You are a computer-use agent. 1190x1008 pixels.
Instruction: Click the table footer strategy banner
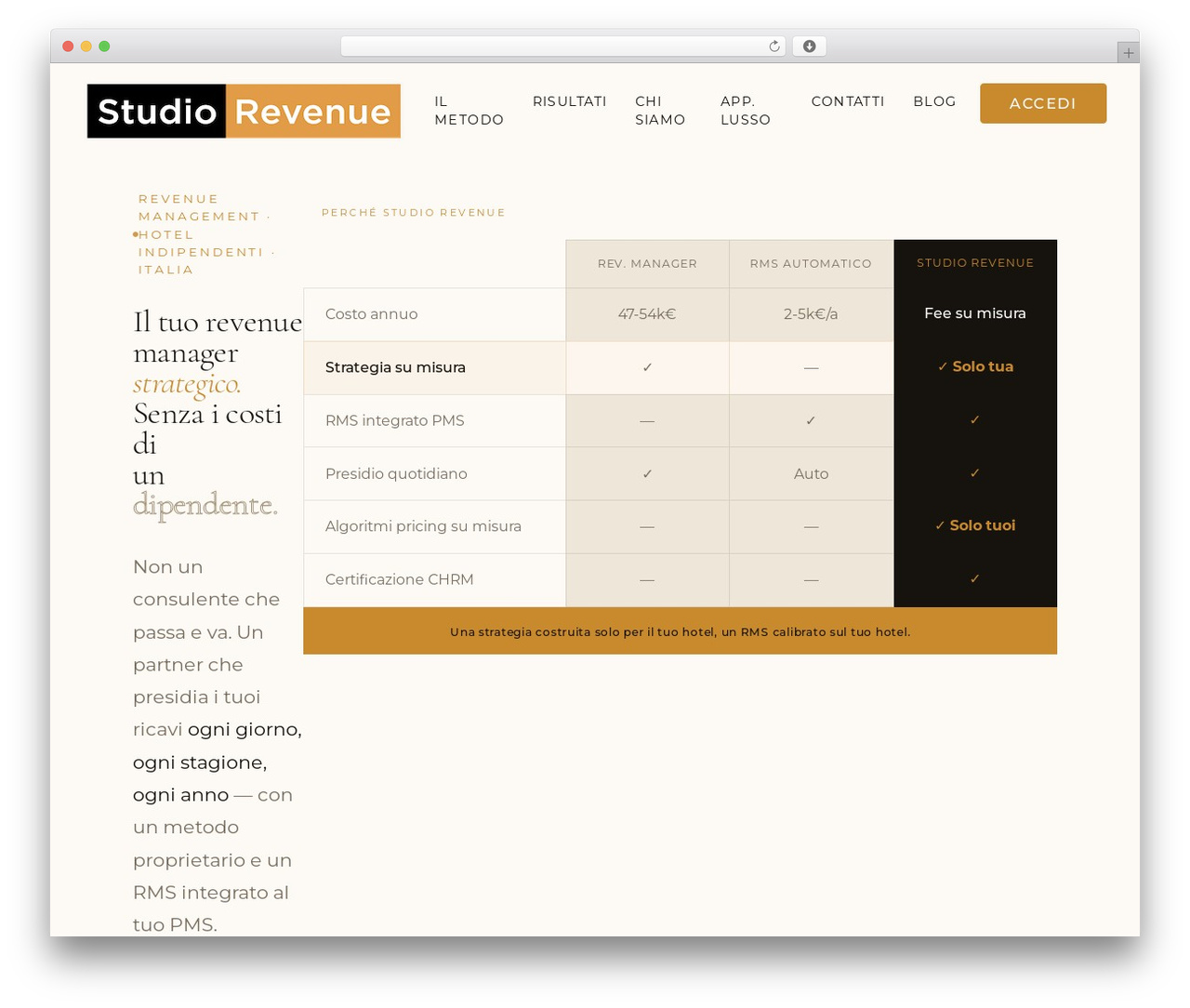[681, 631]
